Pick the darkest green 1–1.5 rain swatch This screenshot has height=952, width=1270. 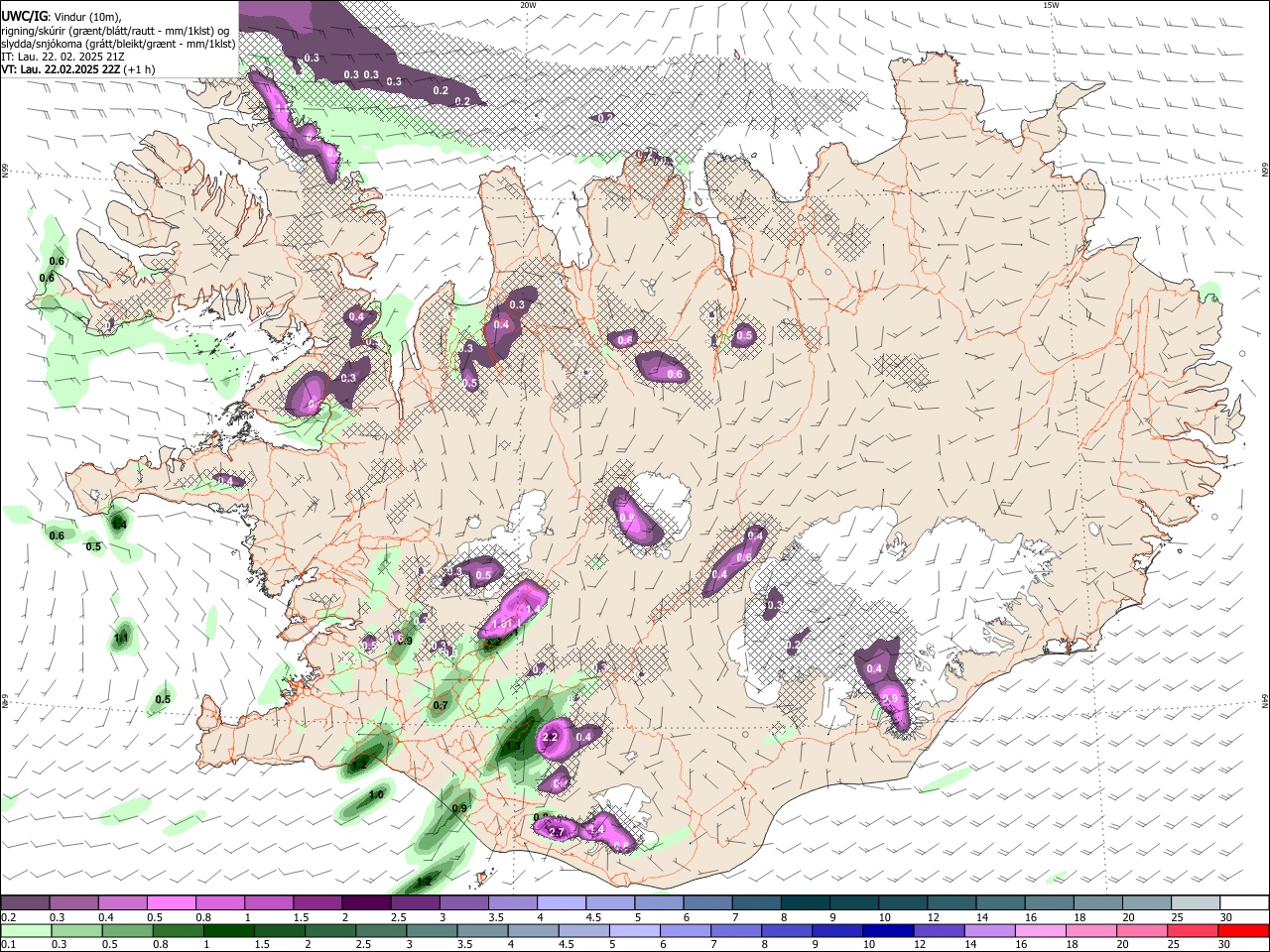pos(226,930)
